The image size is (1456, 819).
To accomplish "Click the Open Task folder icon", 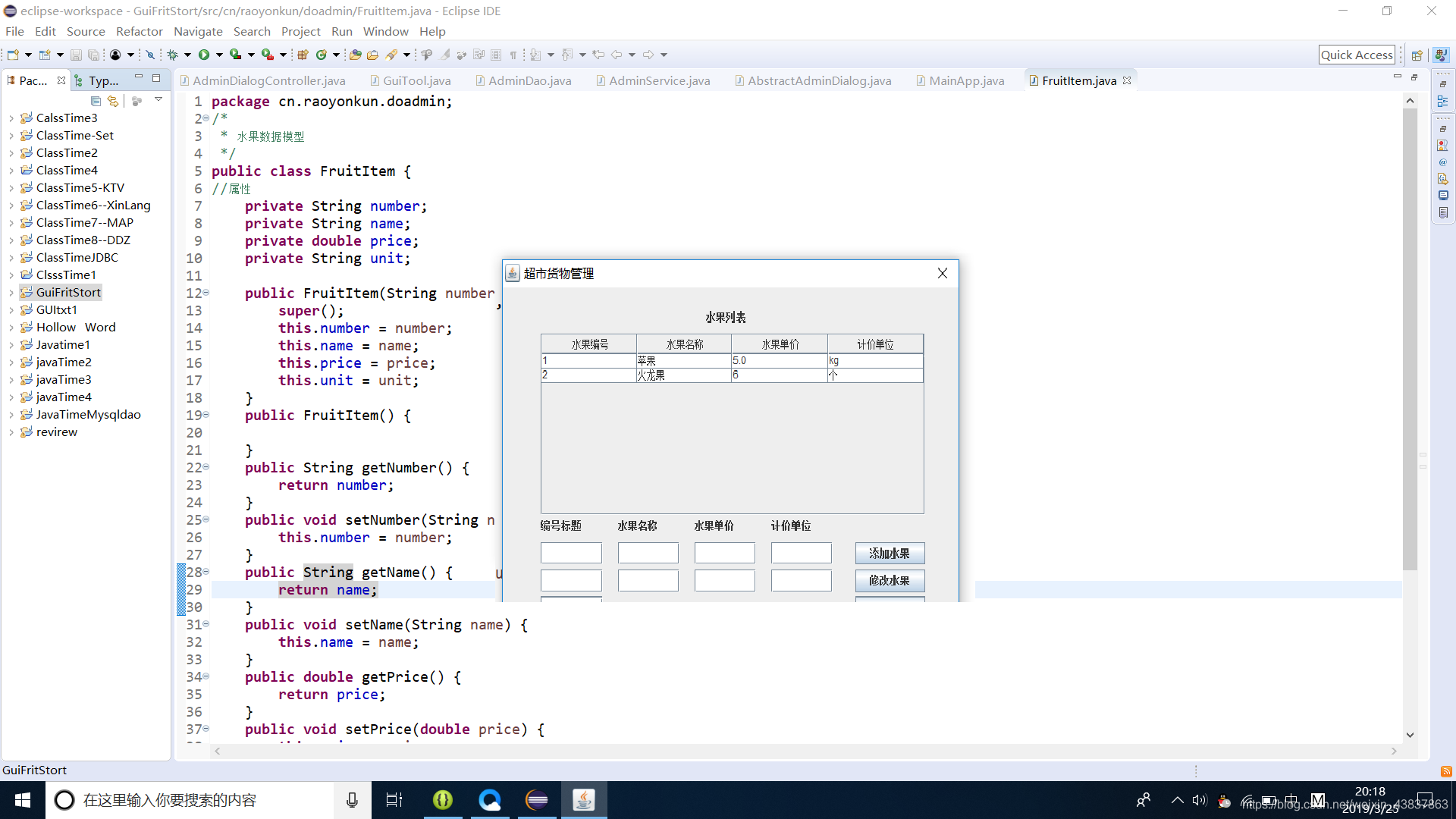I will 372,55.
